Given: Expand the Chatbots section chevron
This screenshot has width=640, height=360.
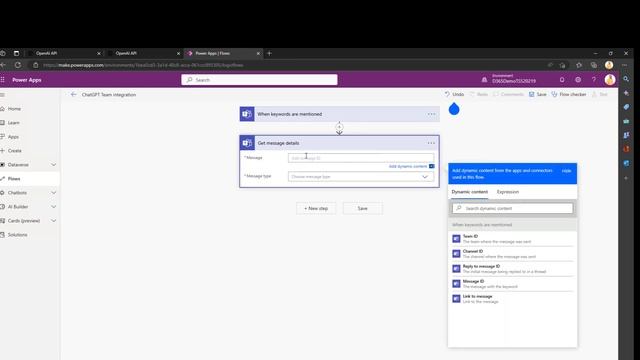Looking at the screenshot, I should (53, 193).
